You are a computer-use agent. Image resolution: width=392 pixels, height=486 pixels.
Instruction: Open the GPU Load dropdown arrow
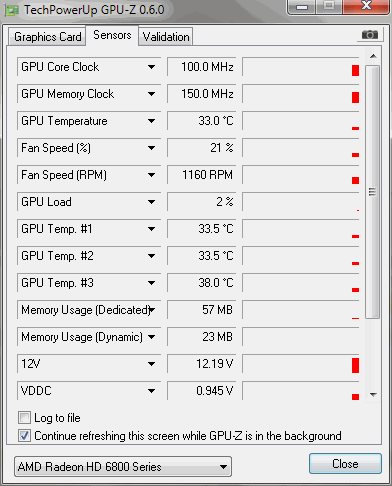(x=151, y=202)
